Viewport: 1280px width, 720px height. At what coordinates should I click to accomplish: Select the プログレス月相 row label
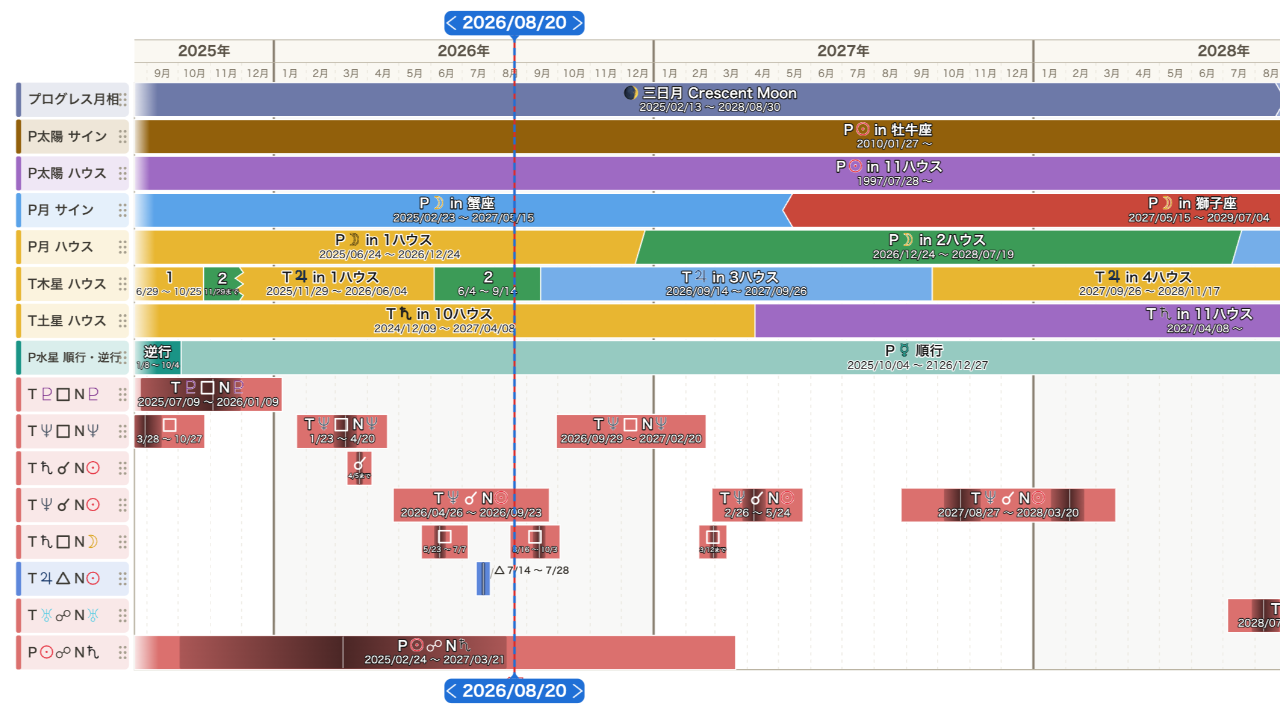tap(74, 100)
